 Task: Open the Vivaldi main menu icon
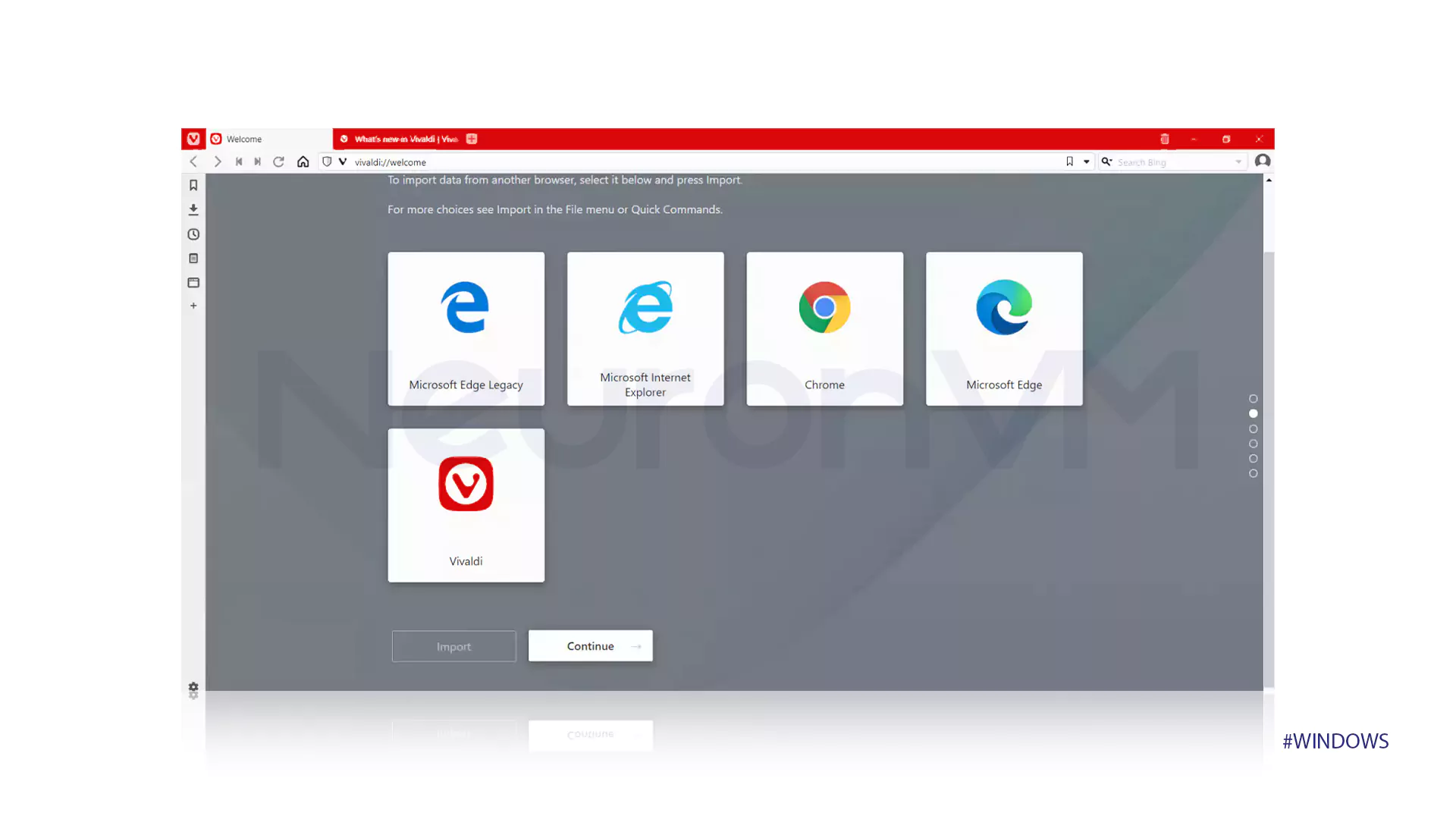point(193,139)
